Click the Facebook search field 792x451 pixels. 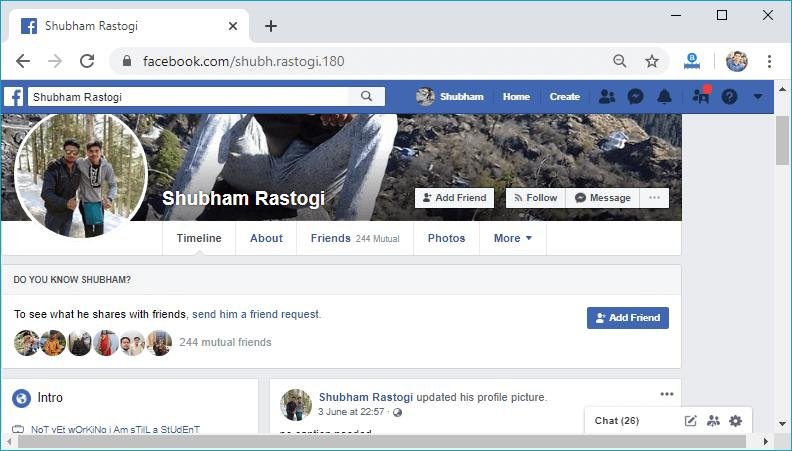coord(190,96)
